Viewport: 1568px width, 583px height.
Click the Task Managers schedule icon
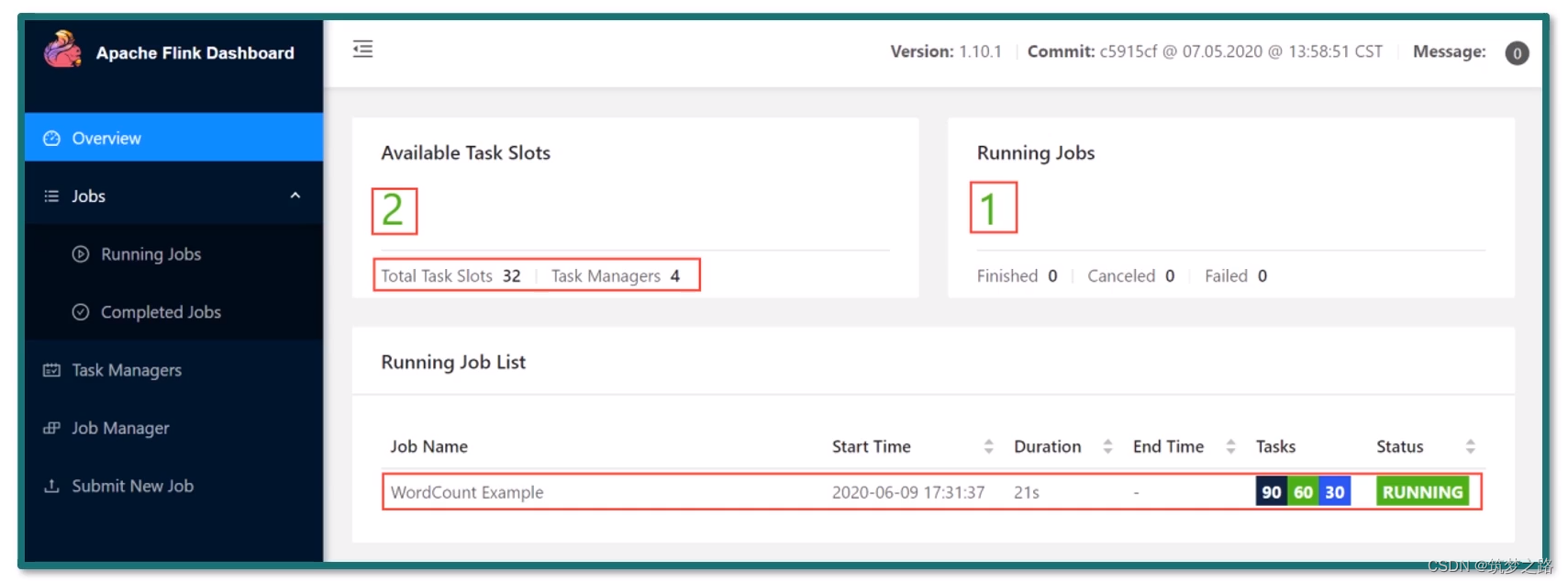click(x=51, y=370)
